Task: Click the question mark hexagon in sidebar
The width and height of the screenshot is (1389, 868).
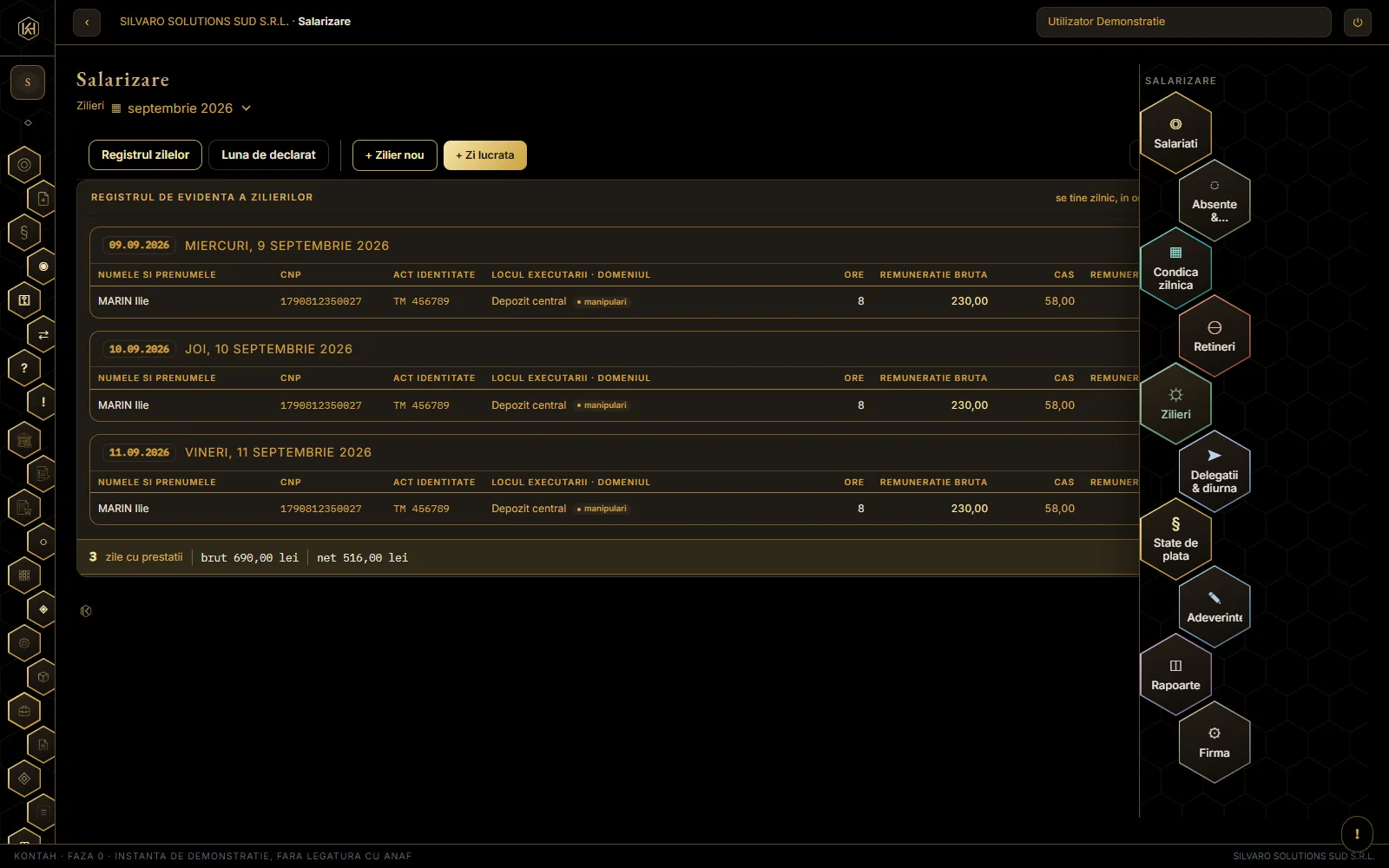Action: (x=24, y=368)
